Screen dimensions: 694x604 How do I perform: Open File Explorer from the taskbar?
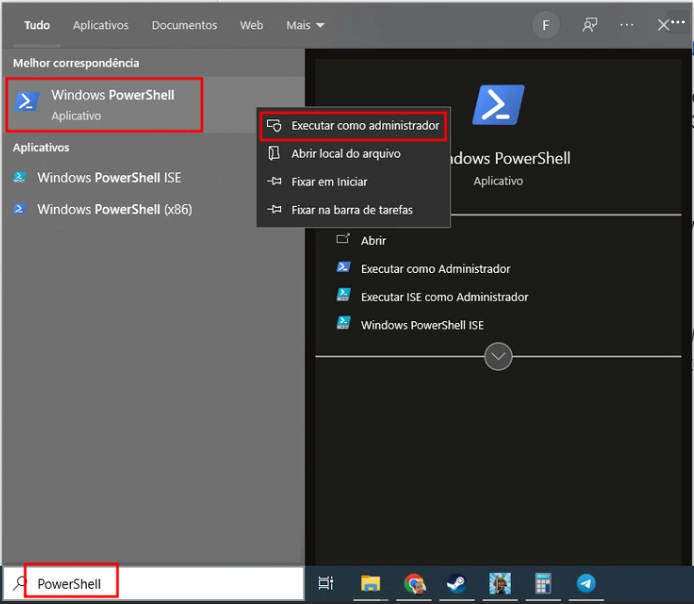point(370,583)
